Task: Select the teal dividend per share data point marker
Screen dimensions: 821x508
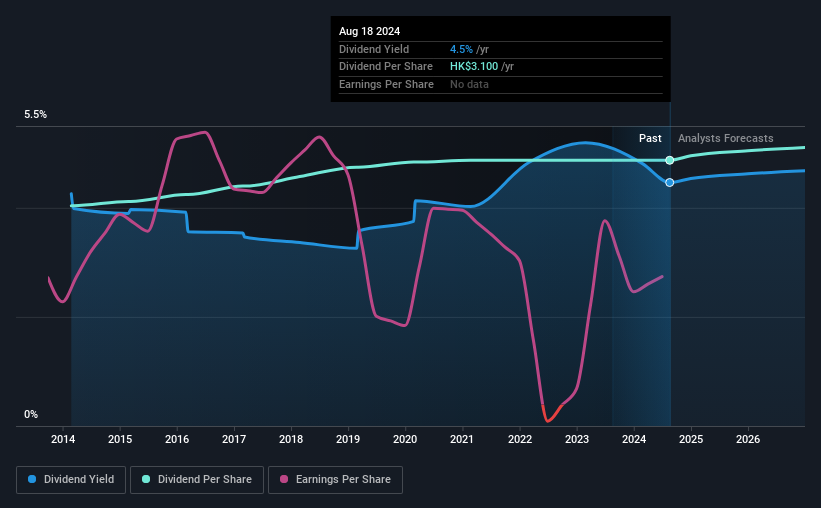Action: coord(670,160)
